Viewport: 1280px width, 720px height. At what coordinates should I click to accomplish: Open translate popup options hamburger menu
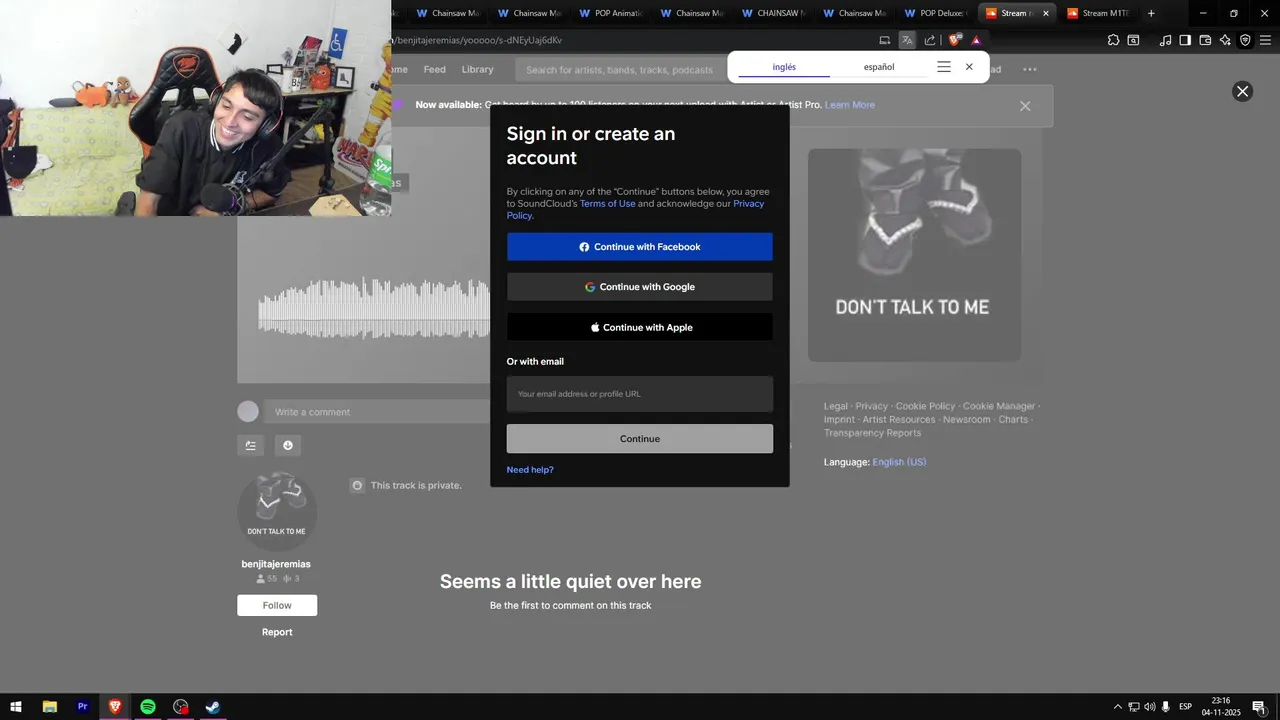(944, 67)
